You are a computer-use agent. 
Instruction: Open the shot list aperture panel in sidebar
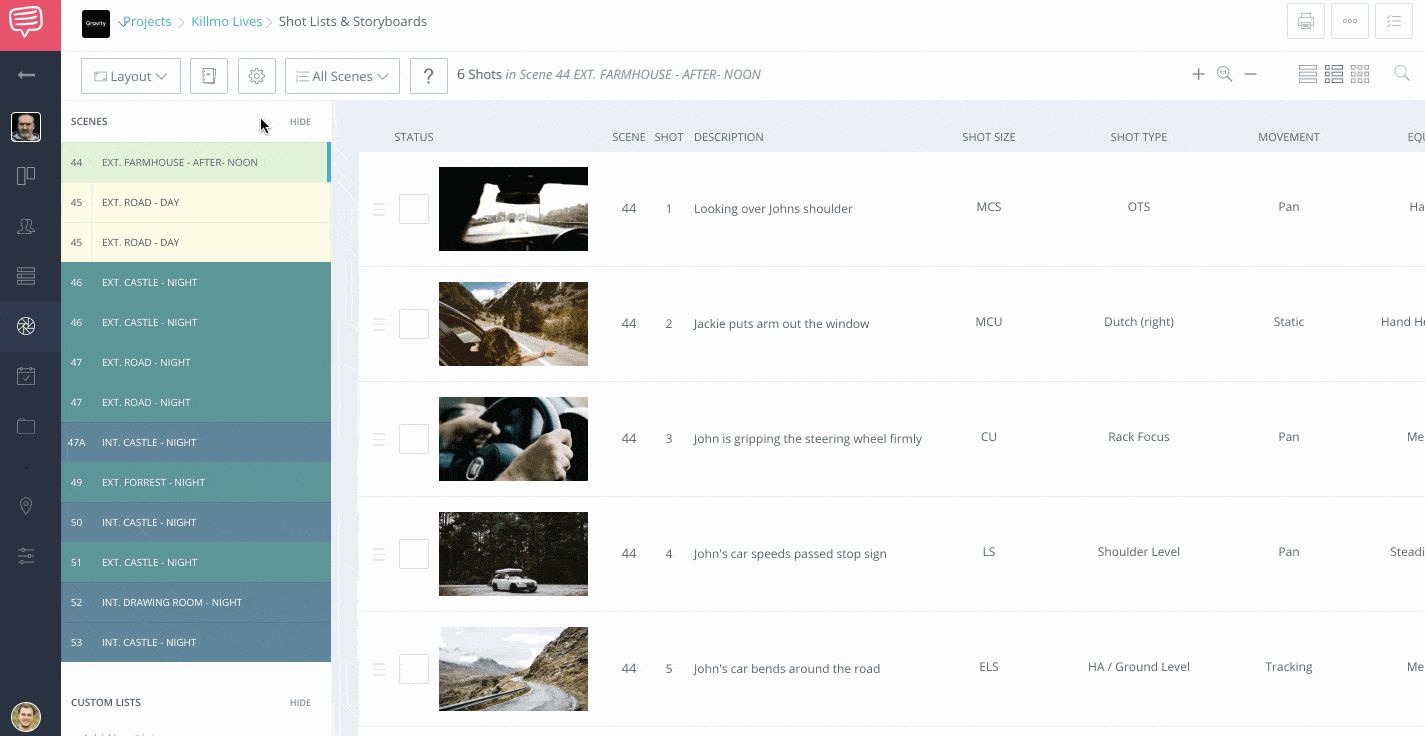coord(26,326)
